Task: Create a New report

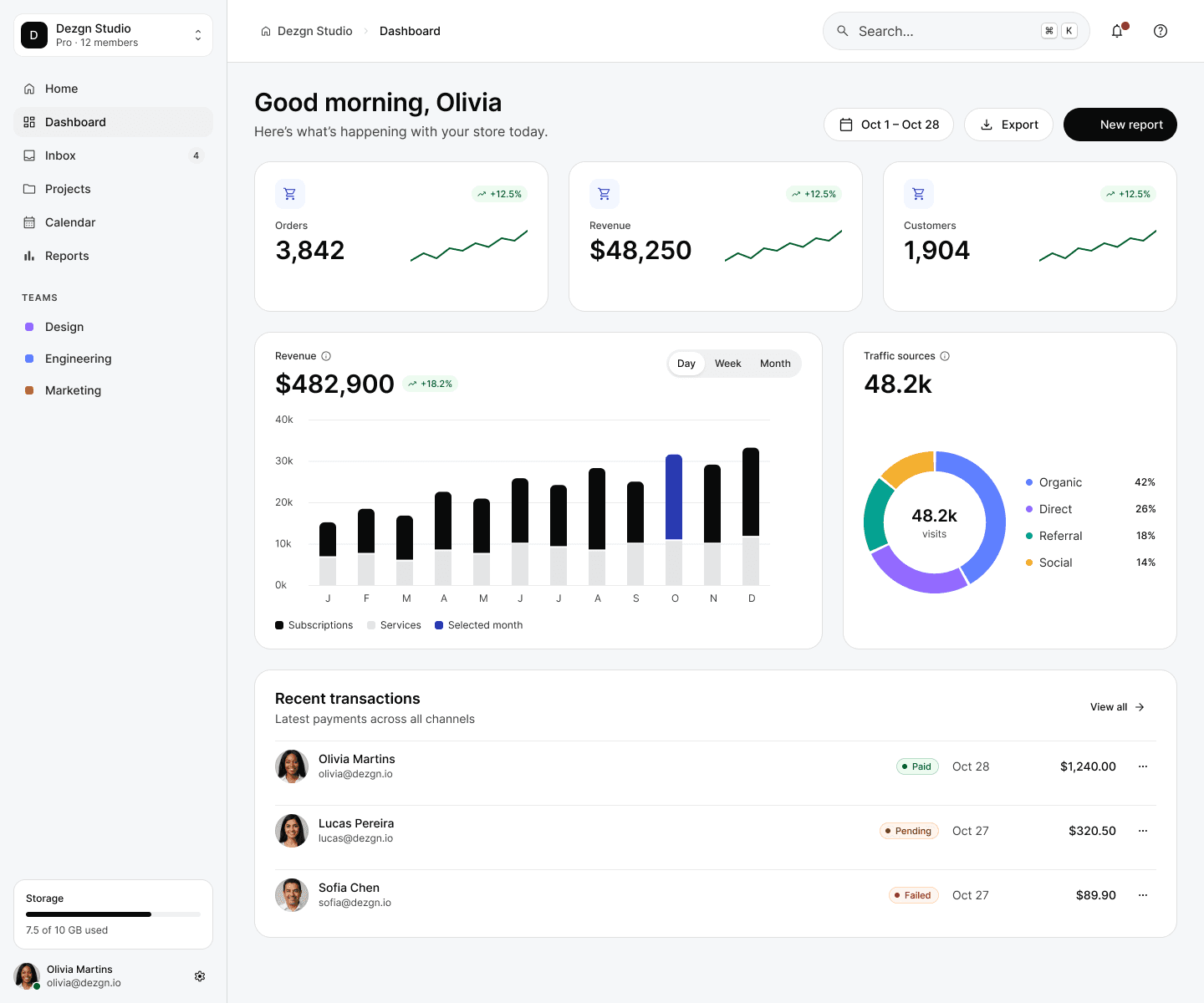Action: click(x=1120, y=125)
